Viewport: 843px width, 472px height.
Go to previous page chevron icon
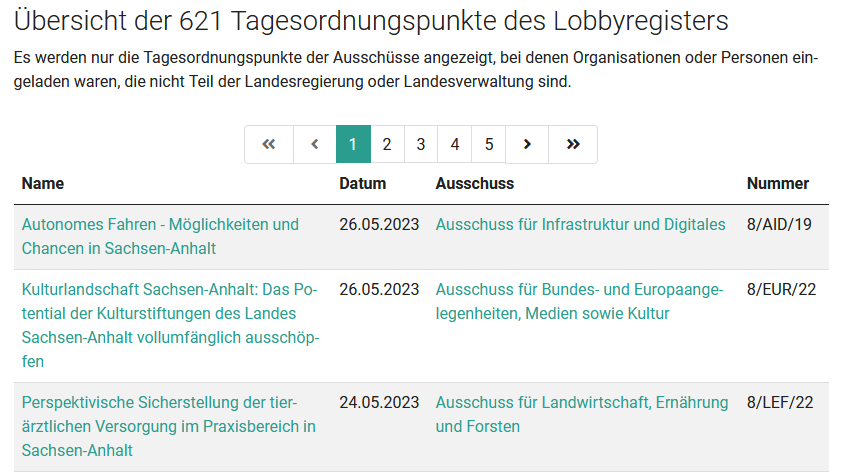coord(315,144)
